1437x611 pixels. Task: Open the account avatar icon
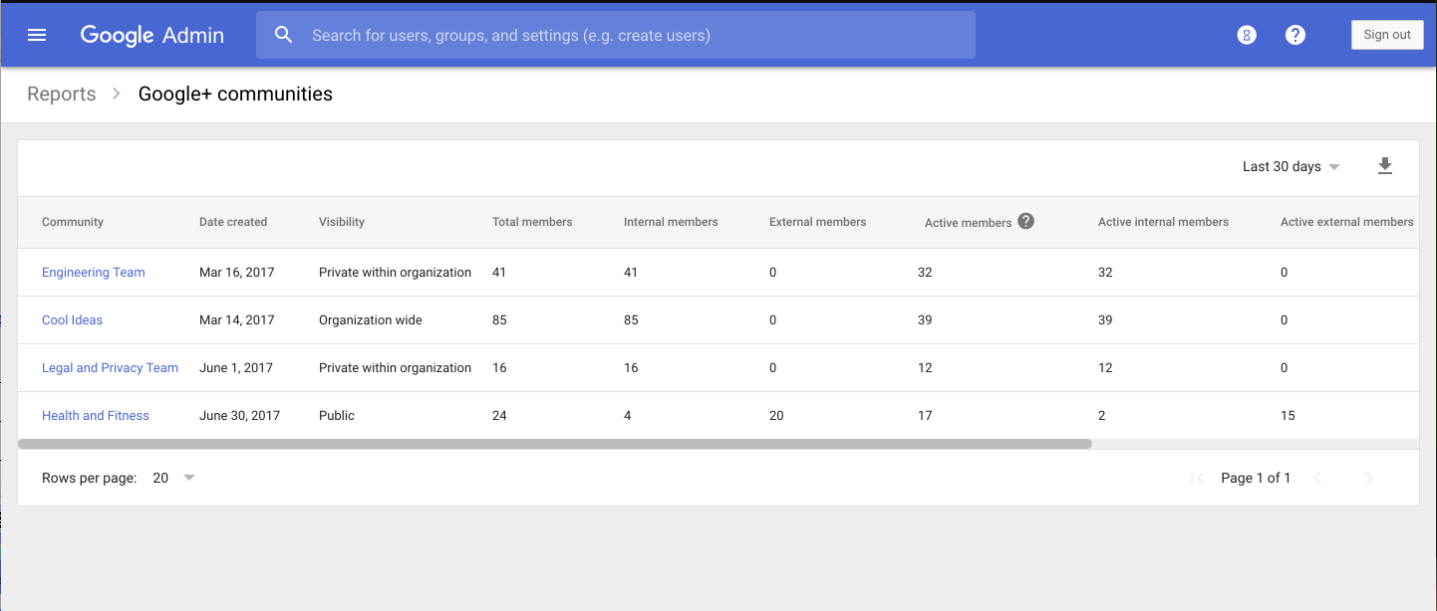1246,35
